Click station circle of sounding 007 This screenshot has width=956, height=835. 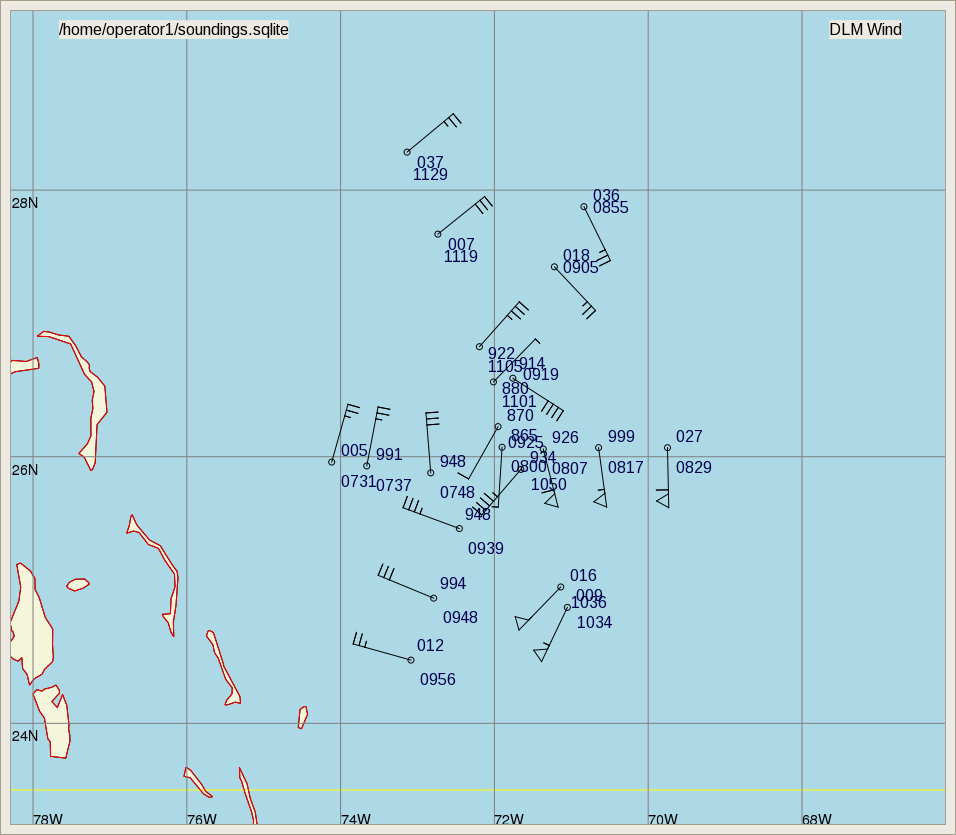pyautogui.click(x=438, y=234)
